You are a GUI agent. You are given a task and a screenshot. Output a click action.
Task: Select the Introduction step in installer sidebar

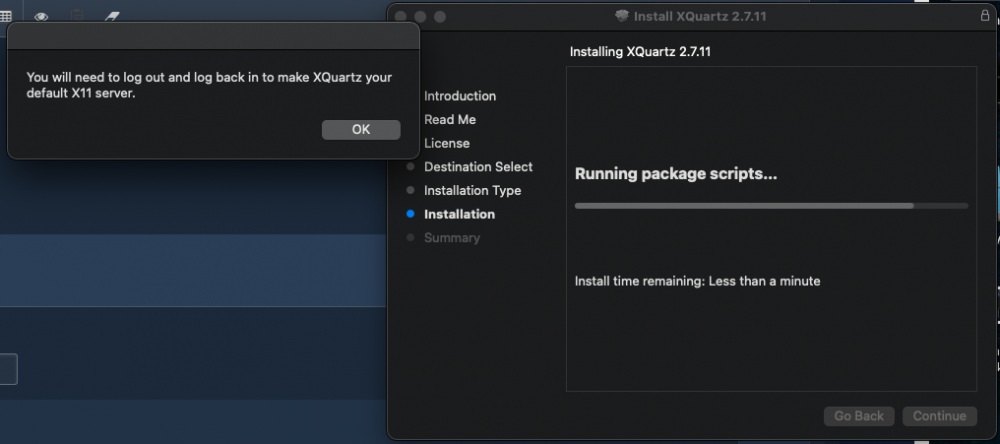tap(459, 96)
